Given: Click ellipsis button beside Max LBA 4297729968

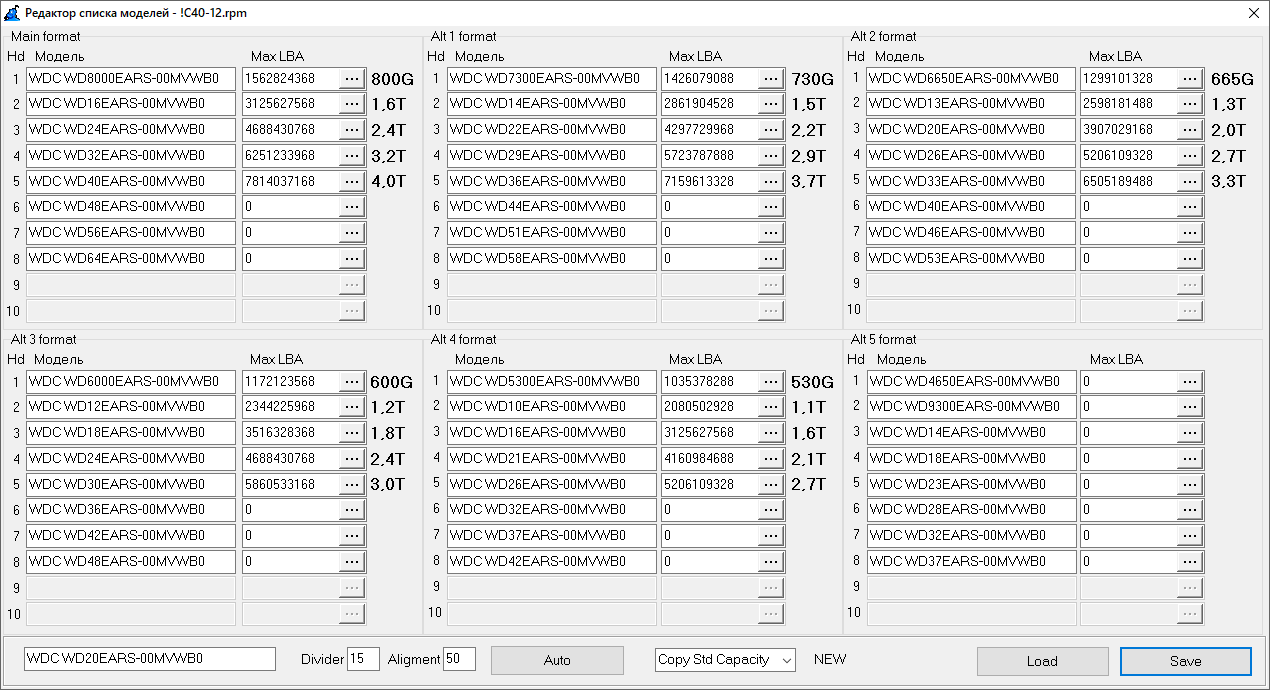Looking at the screenshot, I should (770, 130).
